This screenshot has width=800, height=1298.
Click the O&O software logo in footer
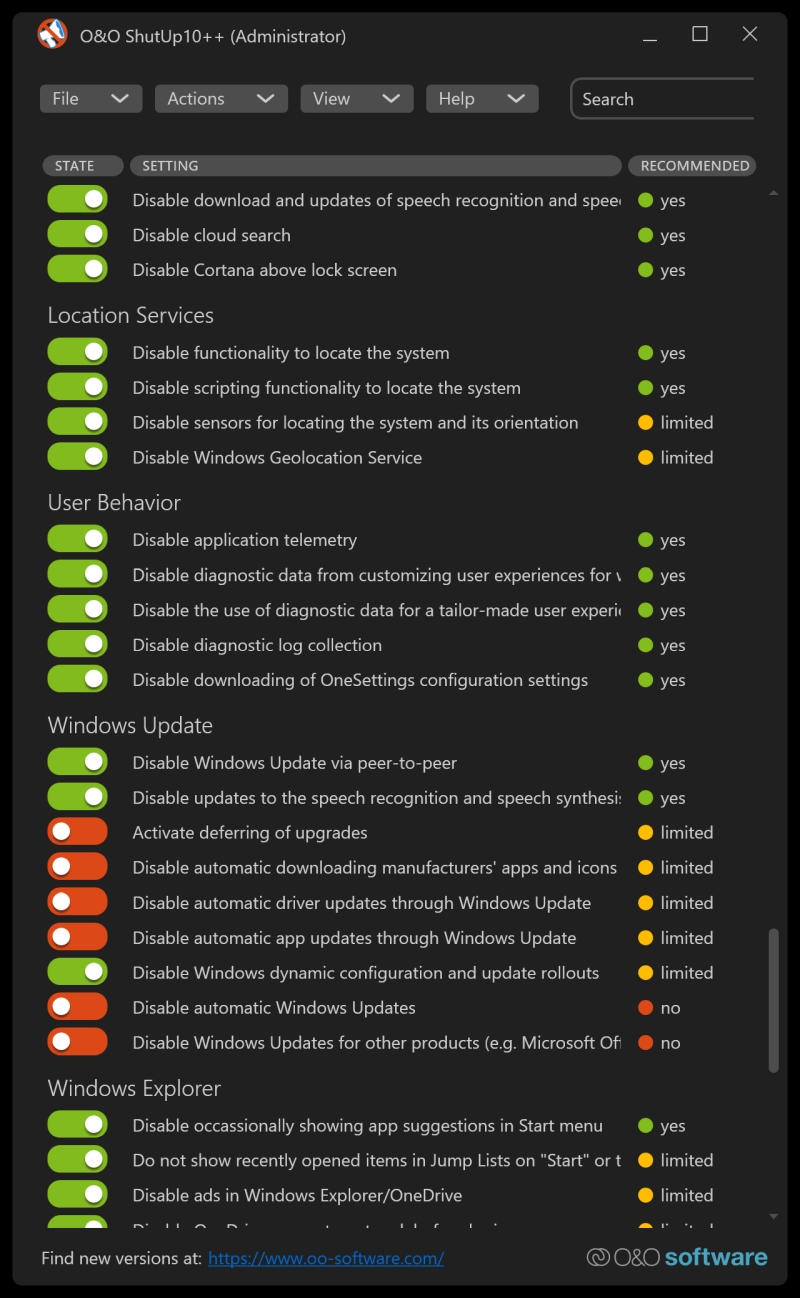coord(677,1257)
